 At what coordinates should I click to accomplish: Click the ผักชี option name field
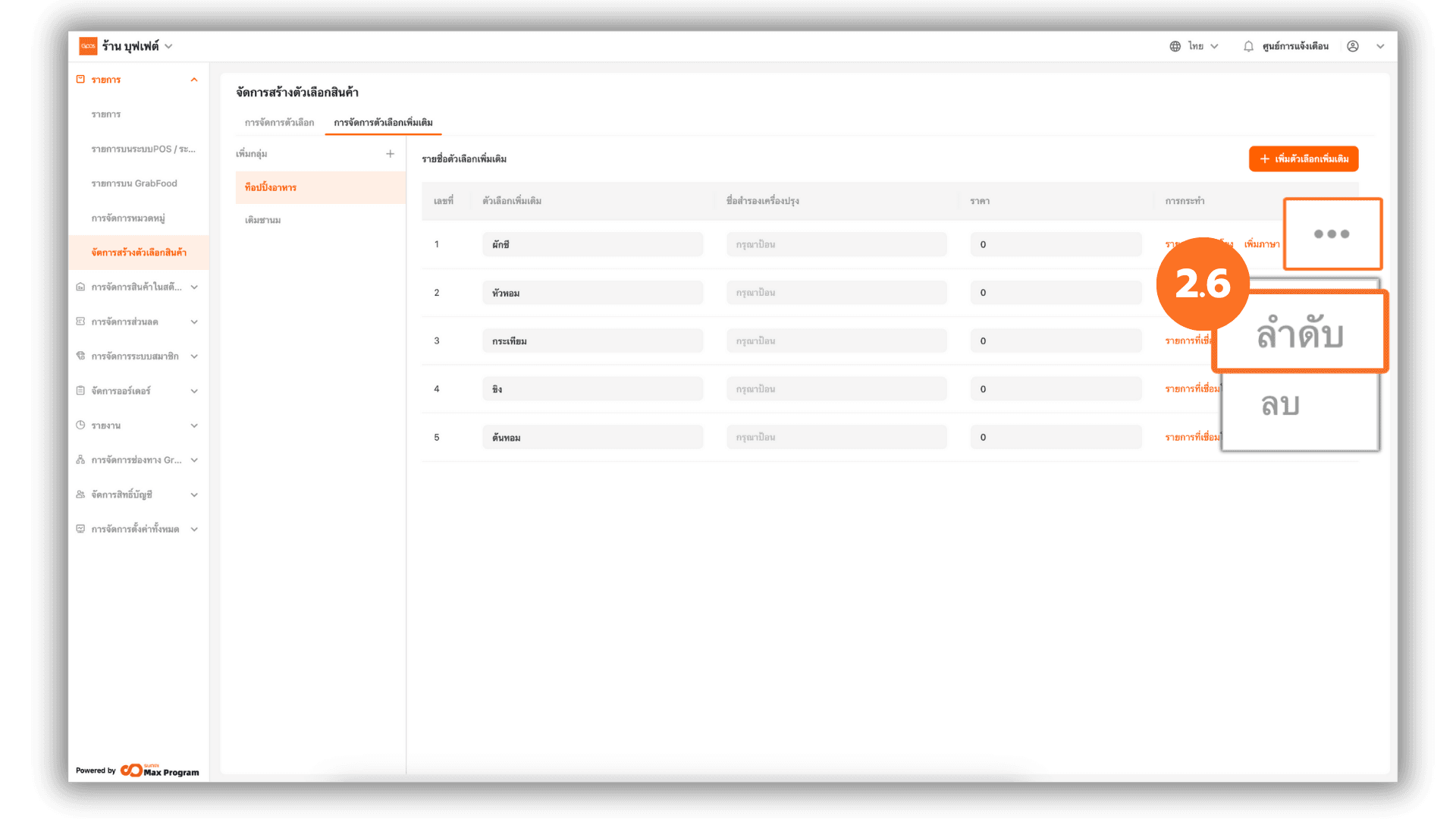[x=591, y=244]
